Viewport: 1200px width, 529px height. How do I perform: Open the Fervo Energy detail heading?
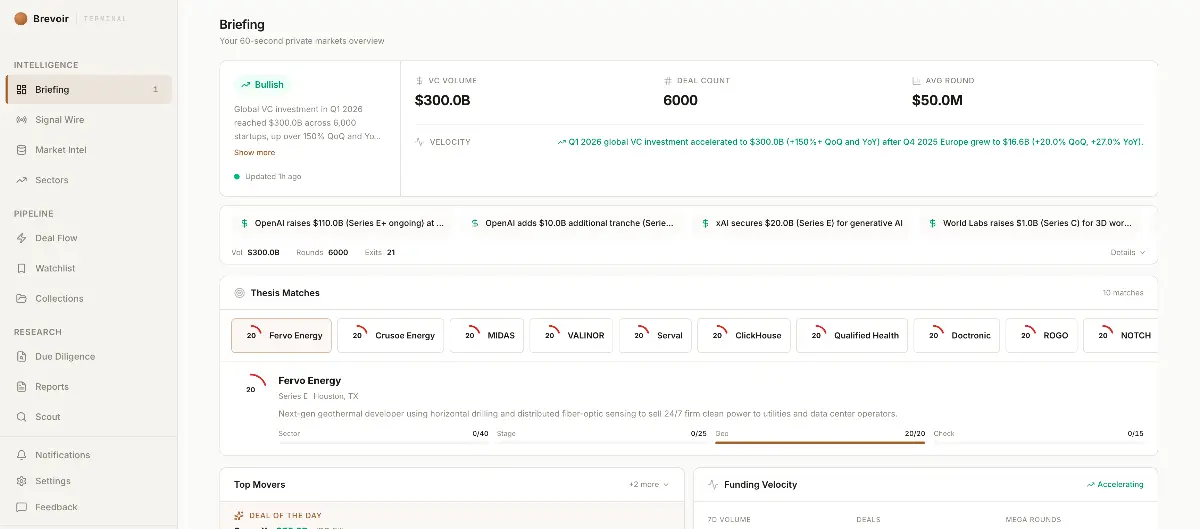click(x=309, y=380)
